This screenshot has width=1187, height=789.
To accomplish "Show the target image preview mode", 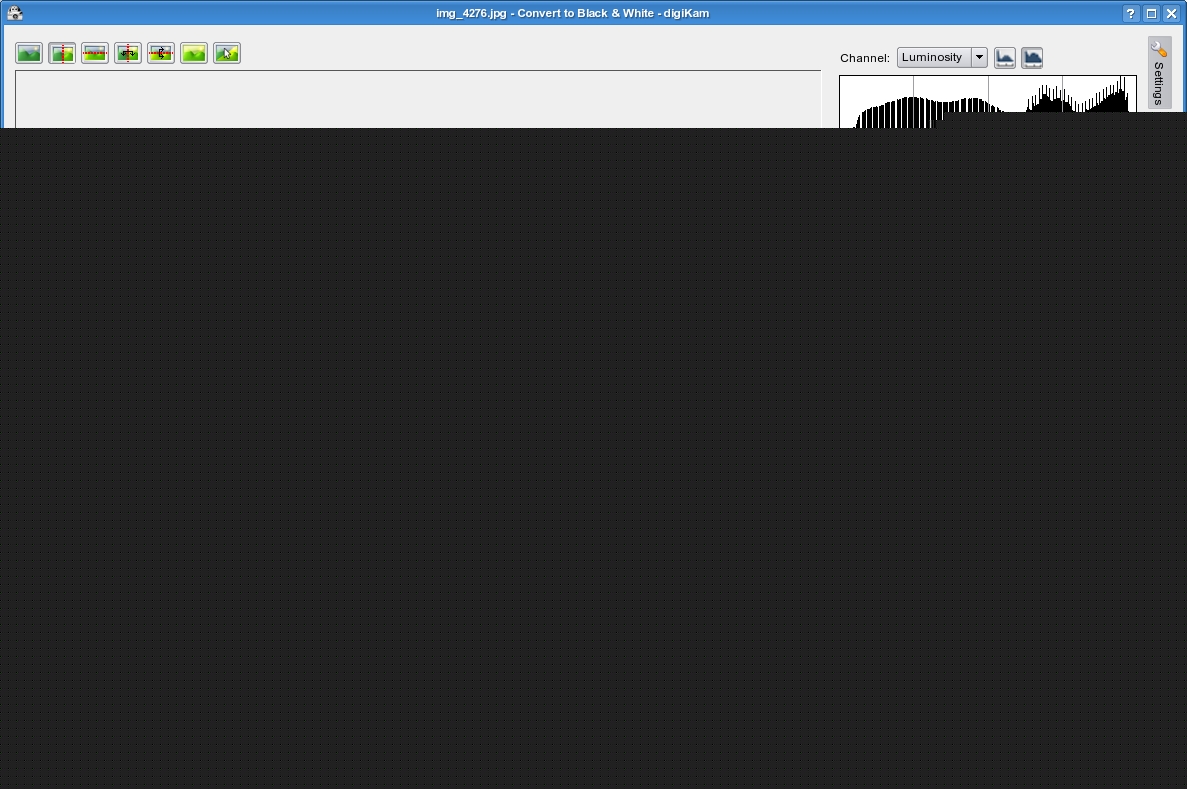I will pyautogui.click(x=194, y=53).
